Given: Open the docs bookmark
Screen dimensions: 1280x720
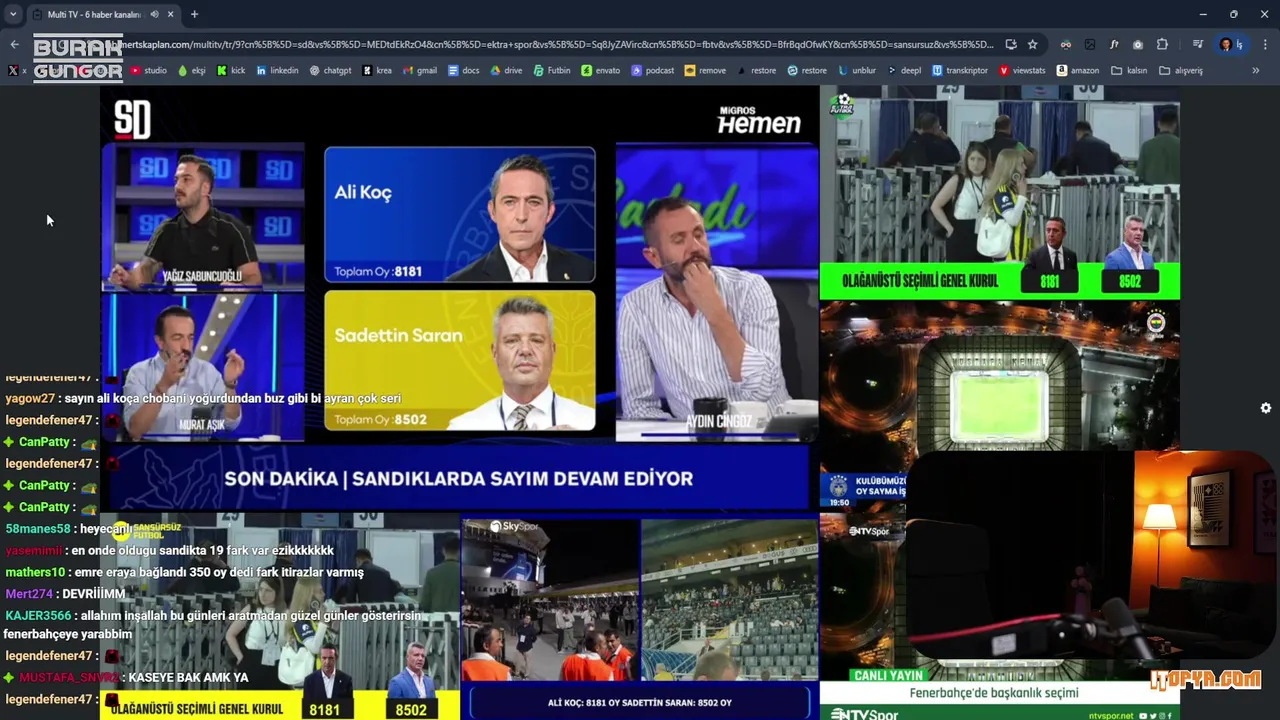Looking at the screenshot, I should 463,71.
